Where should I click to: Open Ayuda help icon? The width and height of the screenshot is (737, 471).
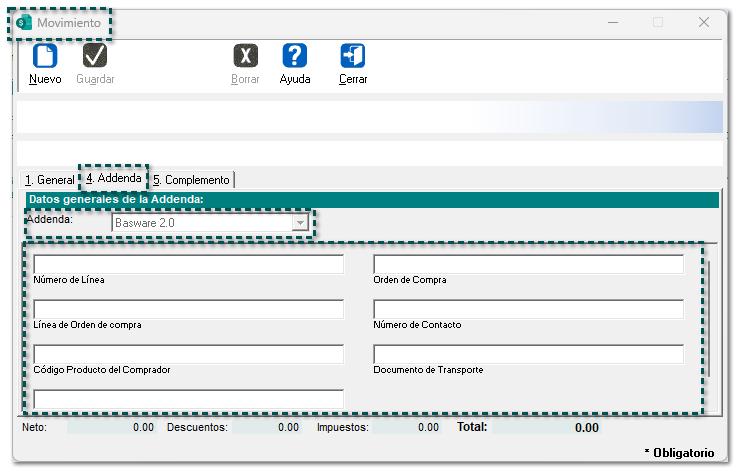click(x=294, y=56)
